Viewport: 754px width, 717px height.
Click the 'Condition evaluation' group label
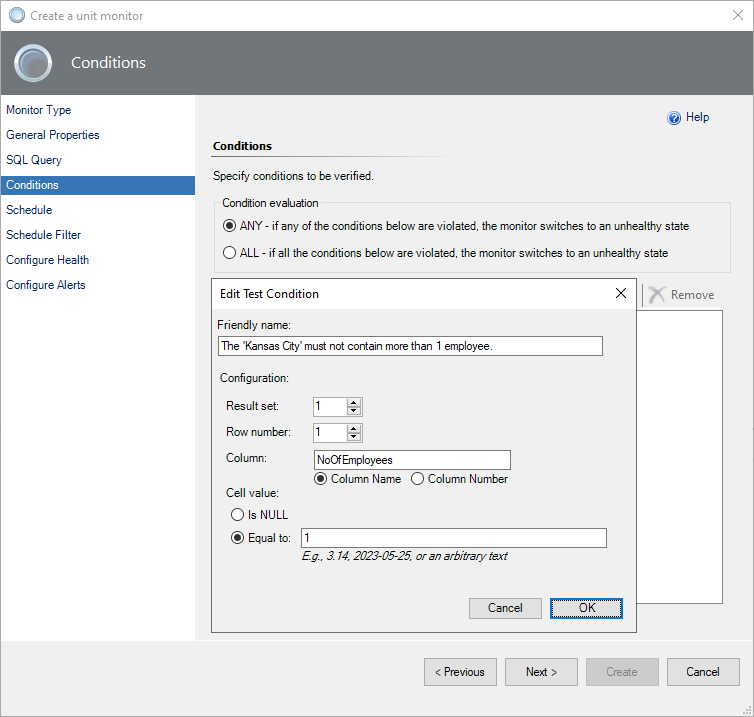pos(270,203)
